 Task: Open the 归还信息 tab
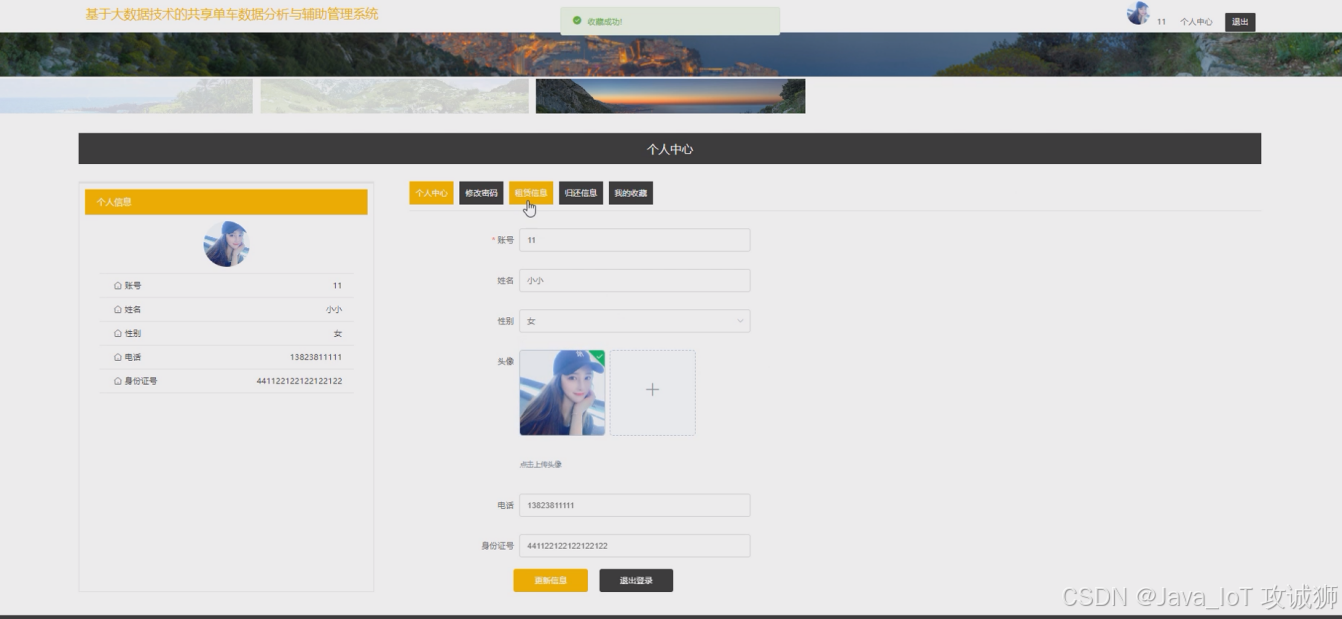[581, 193]
